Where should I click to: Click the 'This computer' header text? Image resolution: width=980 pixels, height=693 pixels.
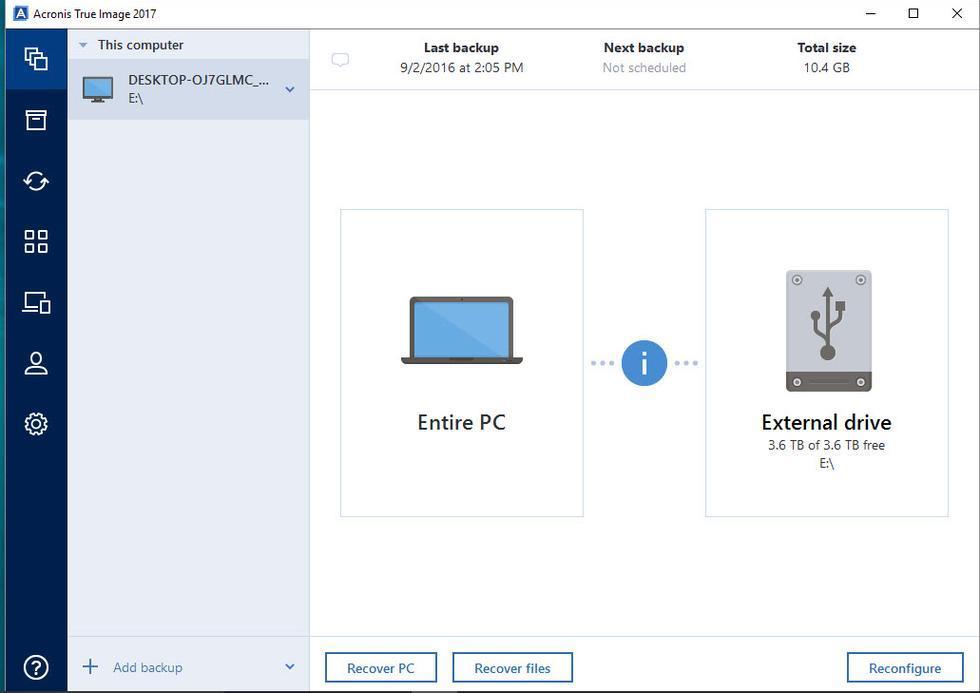(x=141, y=45)
